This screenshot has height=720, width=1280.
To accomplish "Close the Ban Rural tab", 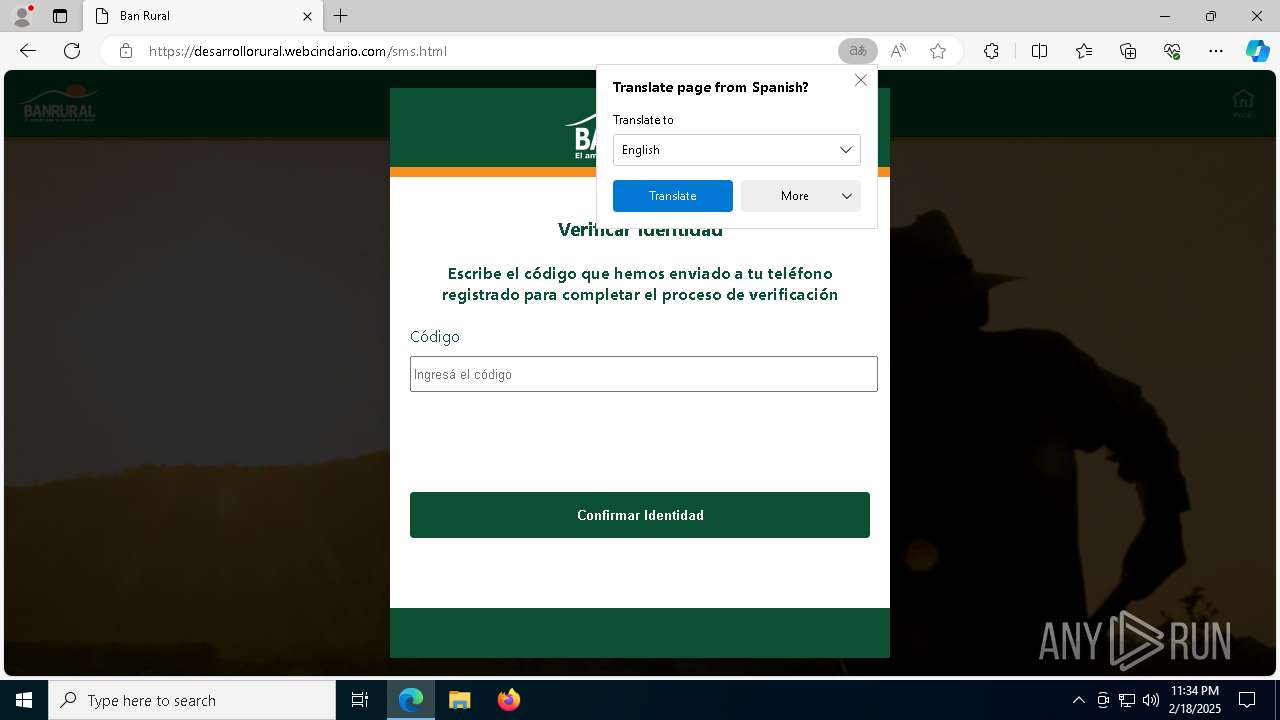I will [x=308, y=16].
